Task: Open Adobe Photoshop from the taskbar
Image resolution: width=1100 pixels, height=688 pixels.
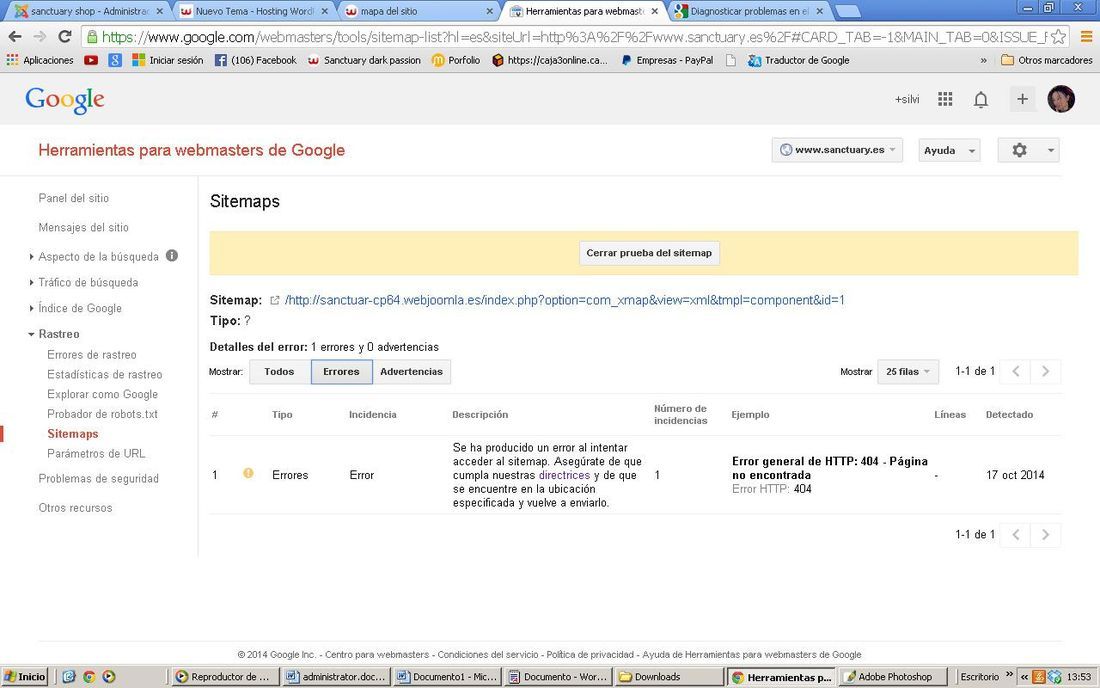Action: [893, 677]
